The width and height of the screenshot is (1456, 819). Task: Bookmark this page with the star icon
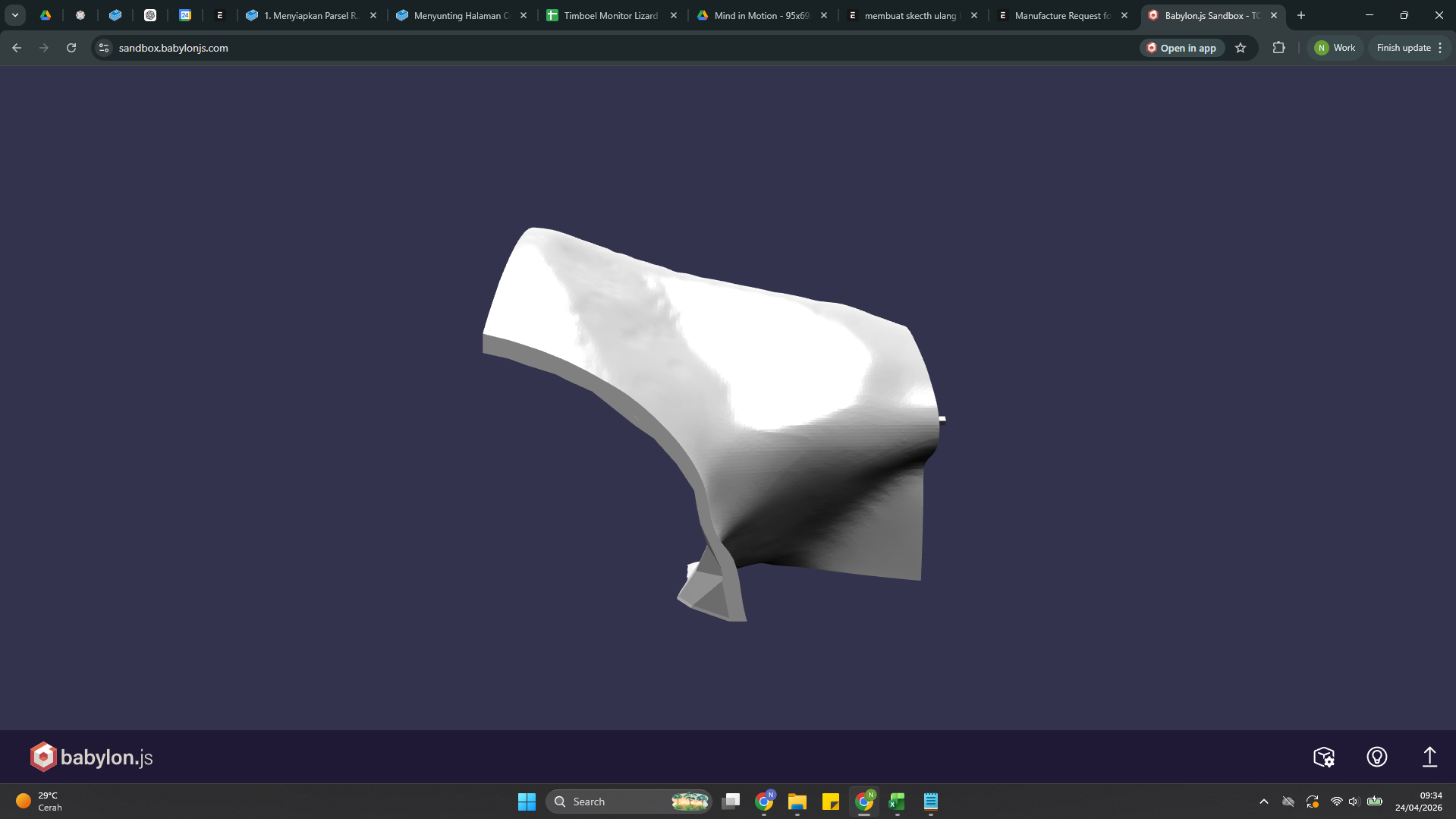click(1241, 48)
